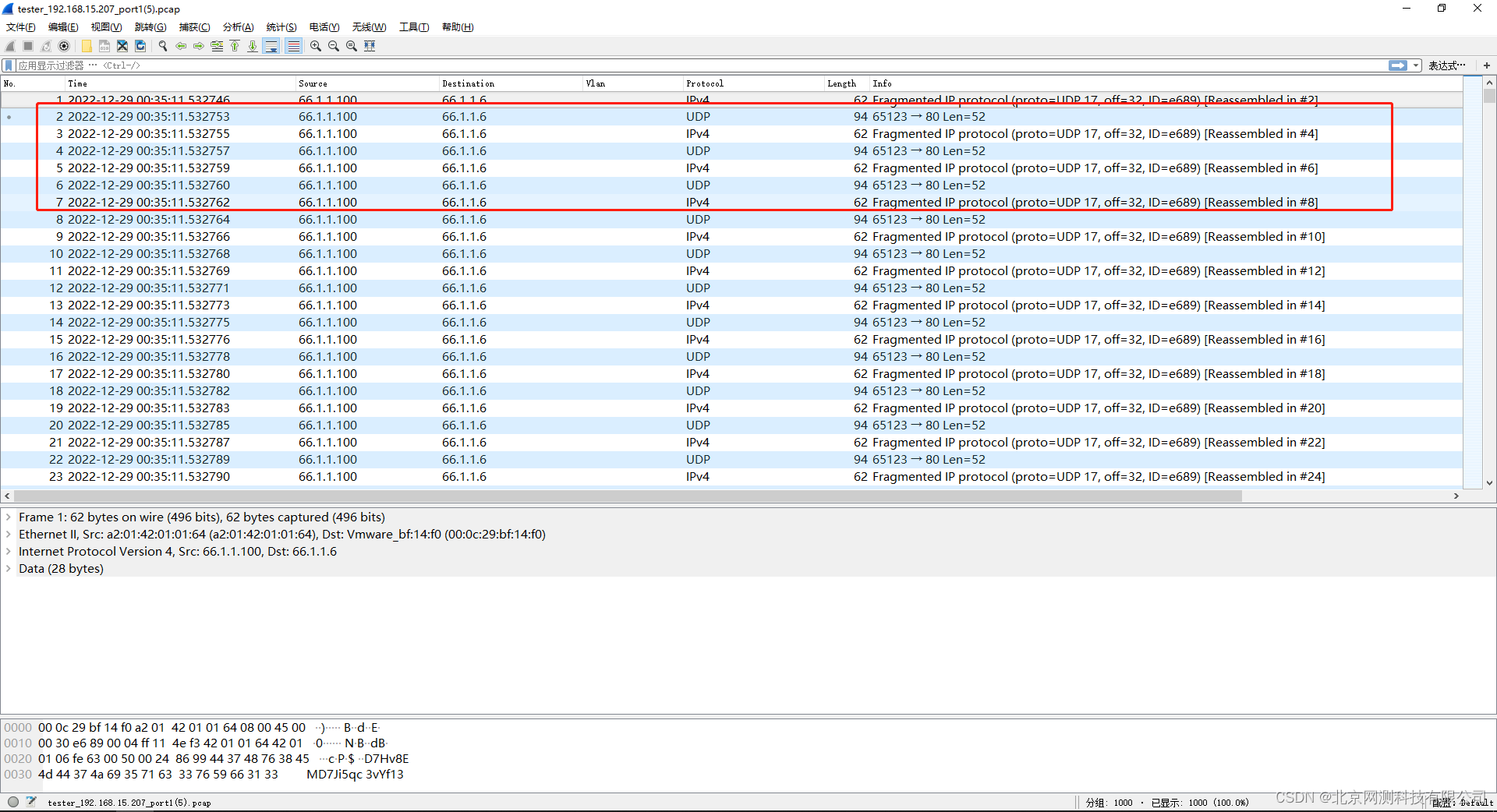
Task: Click the No. column header
Action: click(33, 83)
